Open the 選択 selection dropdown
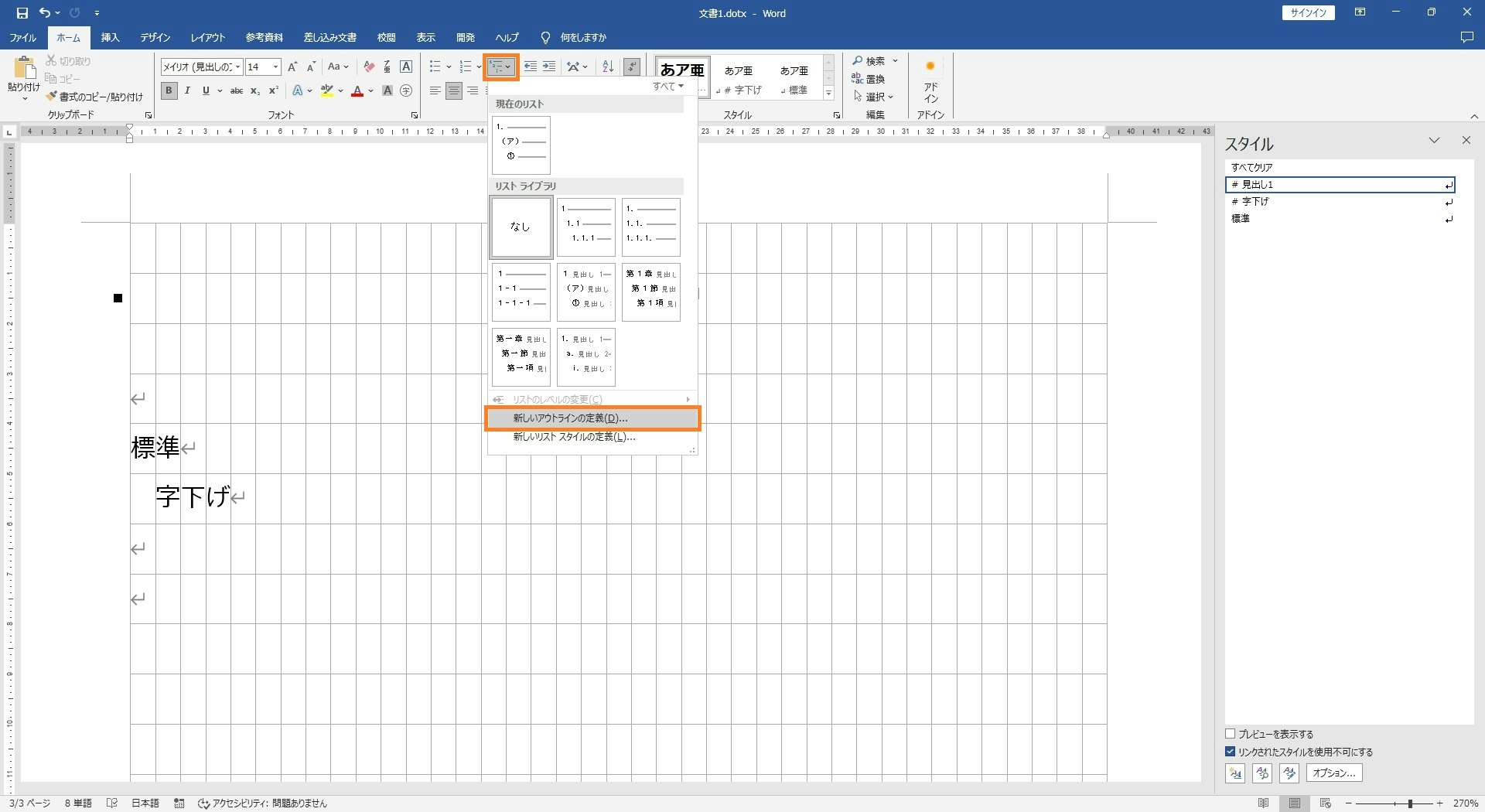Screen dimensions: 1485x812 tap(874, 97)
